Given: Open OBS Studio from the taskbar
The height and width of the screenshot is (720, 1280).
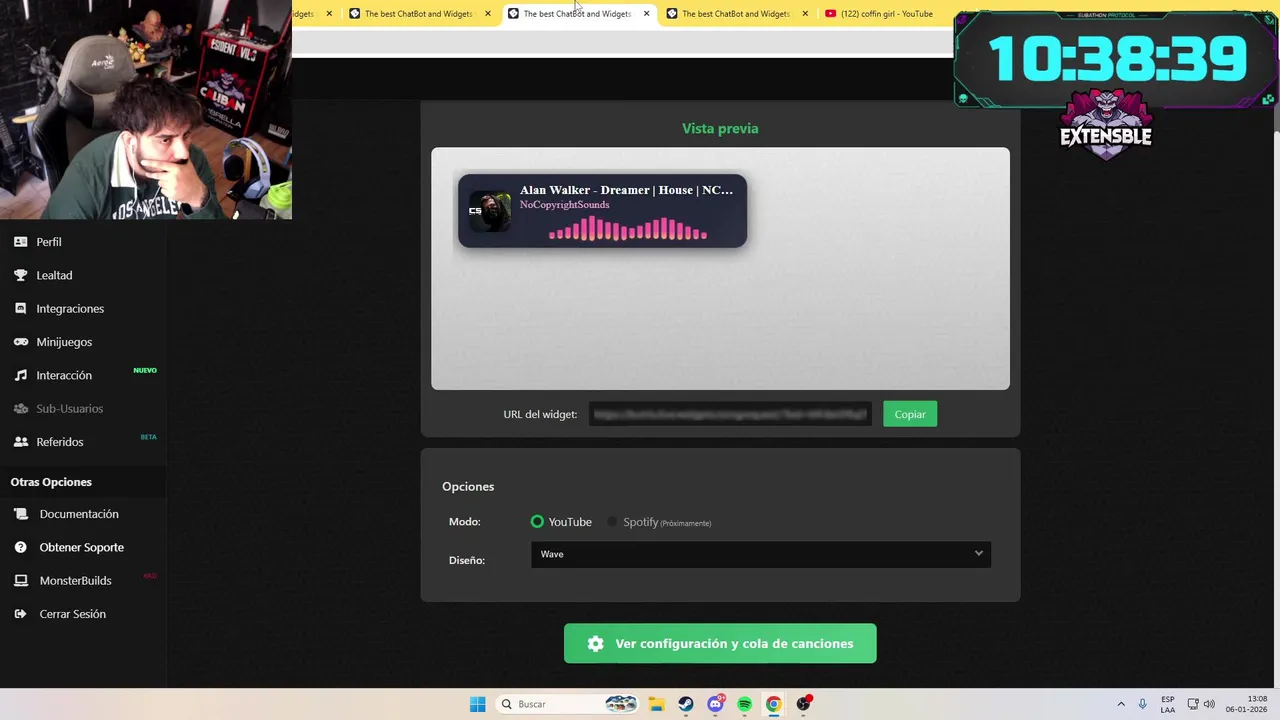Looking at the screenshot, I should click(803, 704).
